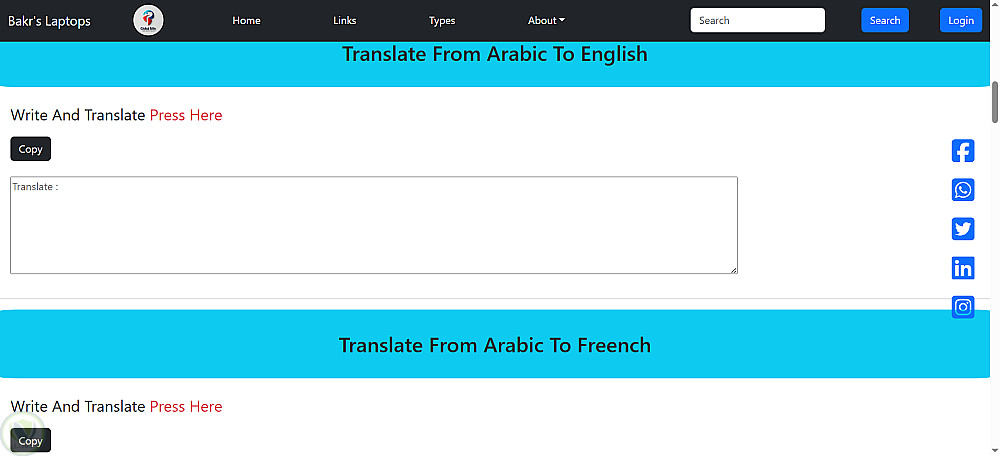Image resolution: width=1000 pixels, height=456 pixels.
Task: Click the page vertical scrollbar thumb
Action: (995, 100)
